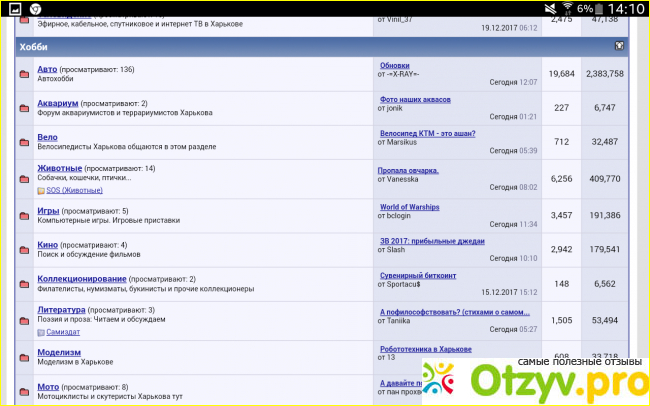
Task: Click folder icon beside Аквариум forum
Action: click(24, 107)
